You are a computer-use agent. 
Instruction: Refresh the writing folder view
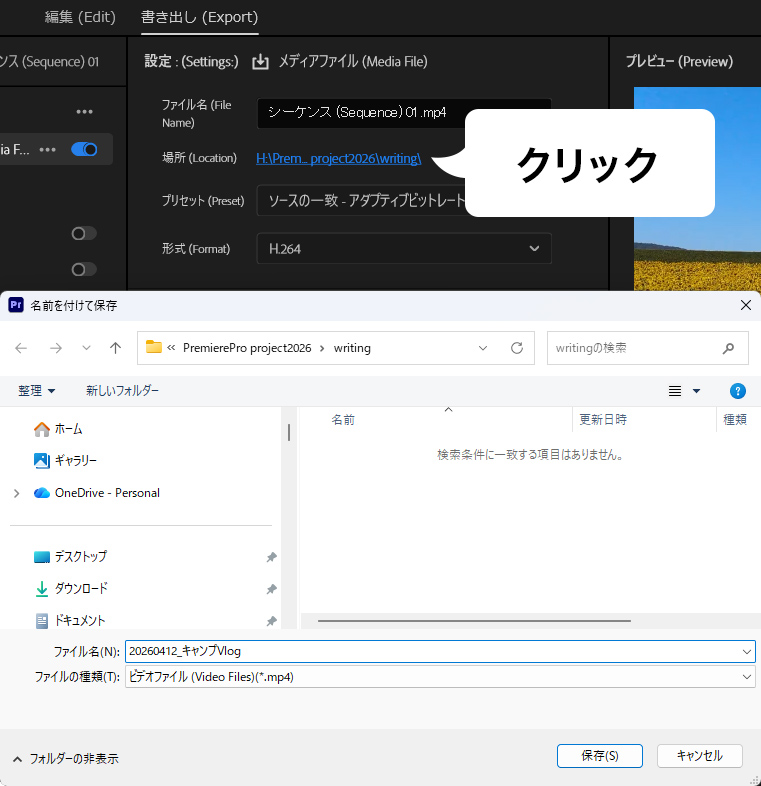pos(517,348)
